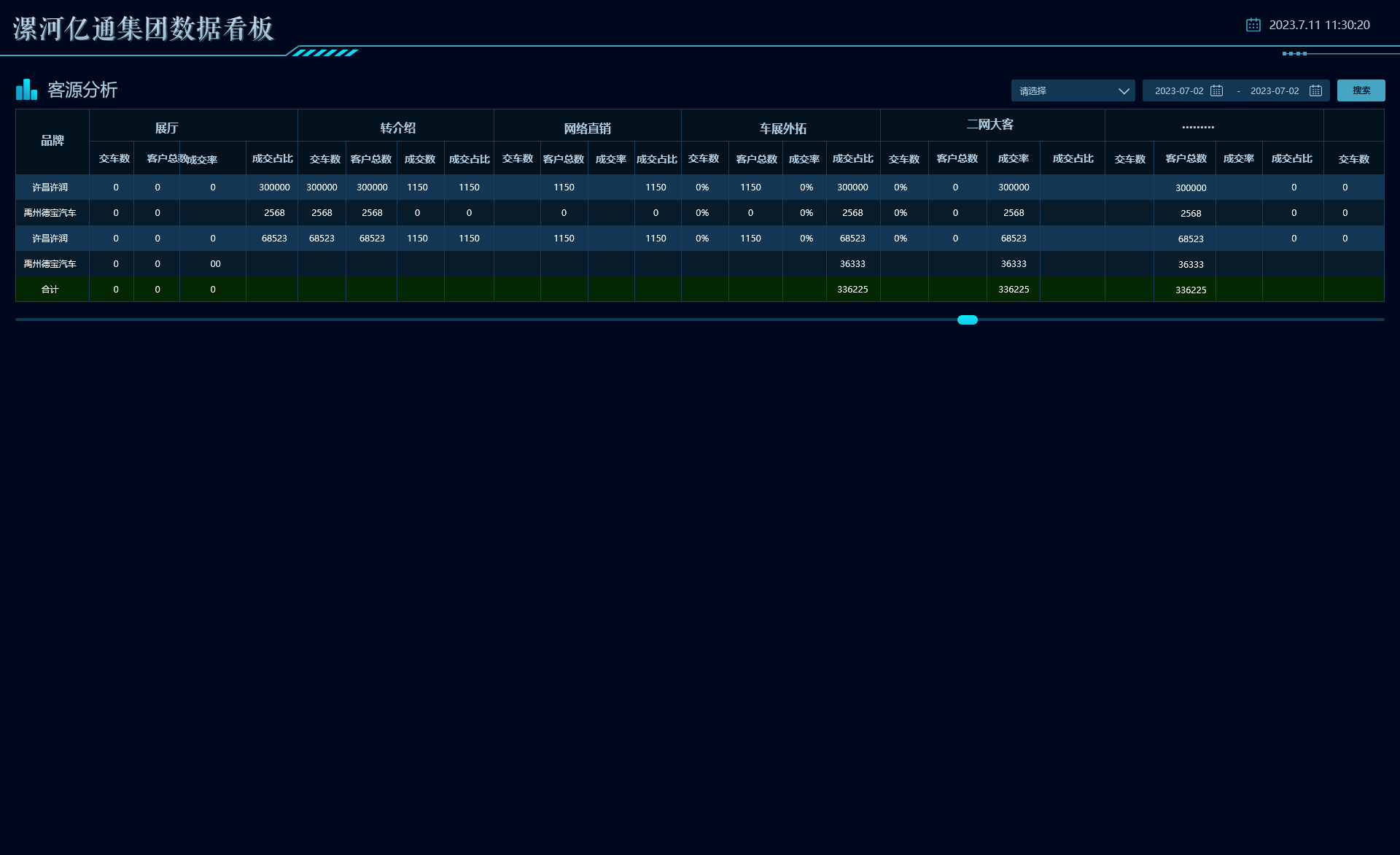This screenshot has height=855, width=1400.
Task: Click 336225 in the 二网大客 成交率 column
Action: (x=1014, y=290)
